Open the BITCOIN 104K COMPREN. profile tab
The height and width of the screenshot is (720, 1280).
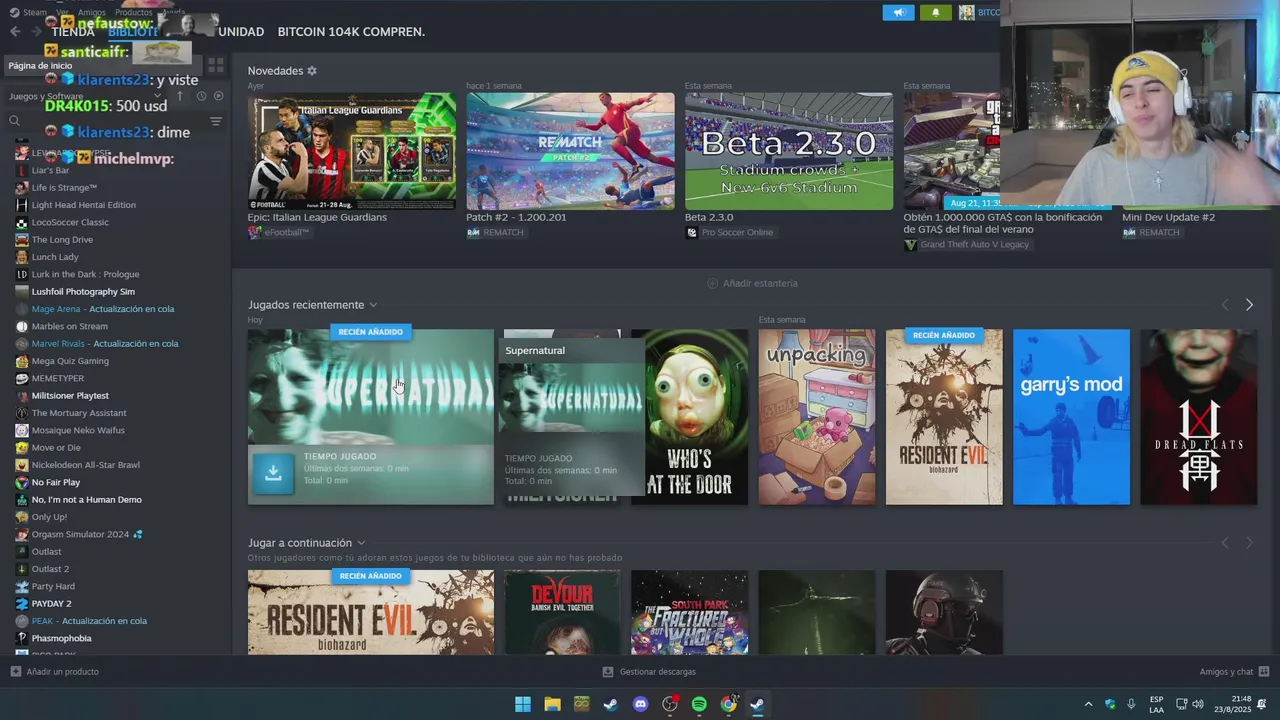coord(351,32)
